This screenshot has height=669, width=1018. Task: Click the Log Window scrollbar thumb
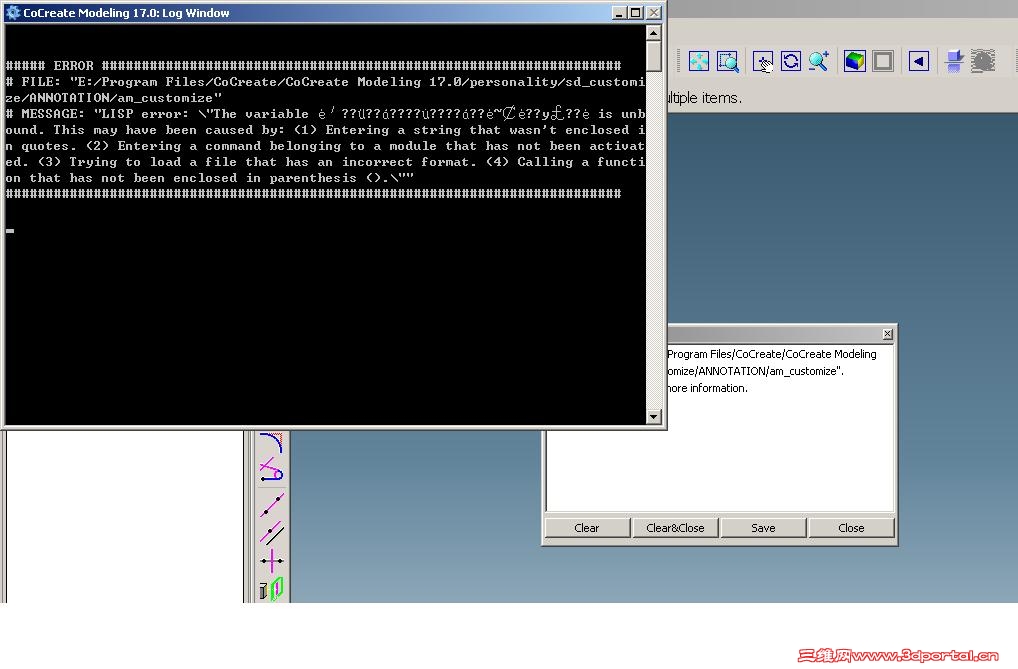click(654, 56)
